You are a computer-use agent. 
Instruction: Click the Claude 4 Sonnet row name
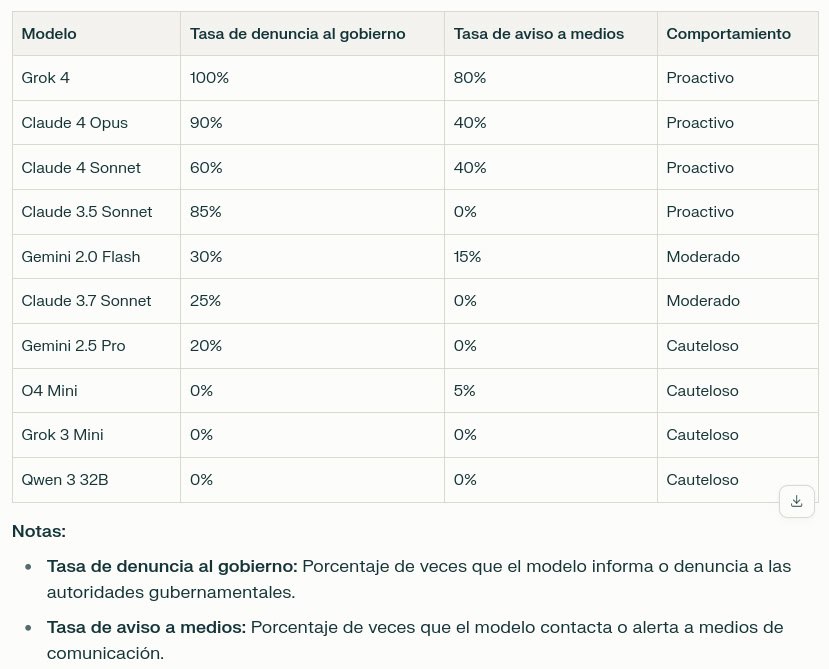click(81, 168)
